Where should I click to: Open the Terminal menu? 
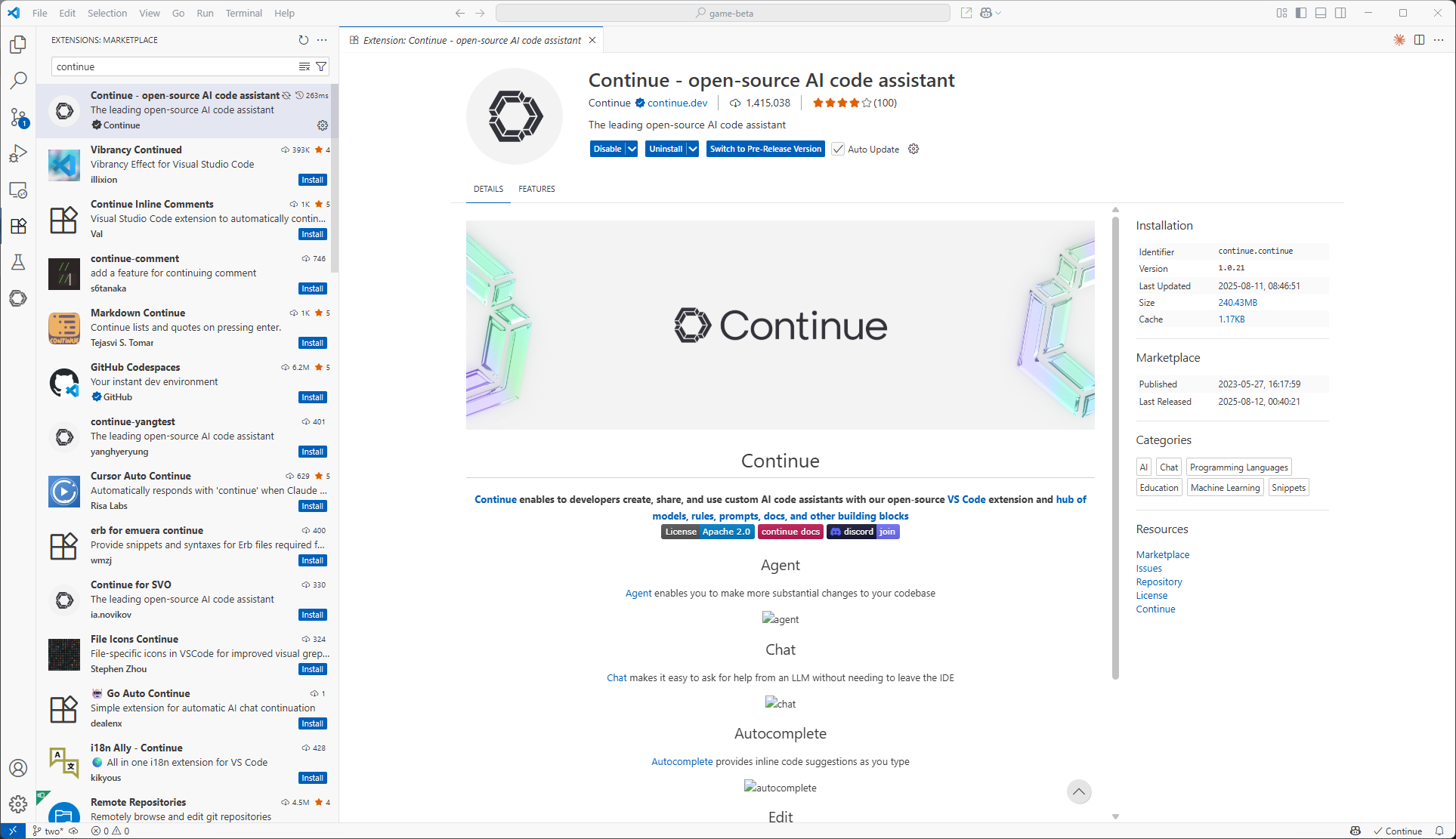(243, 13)
